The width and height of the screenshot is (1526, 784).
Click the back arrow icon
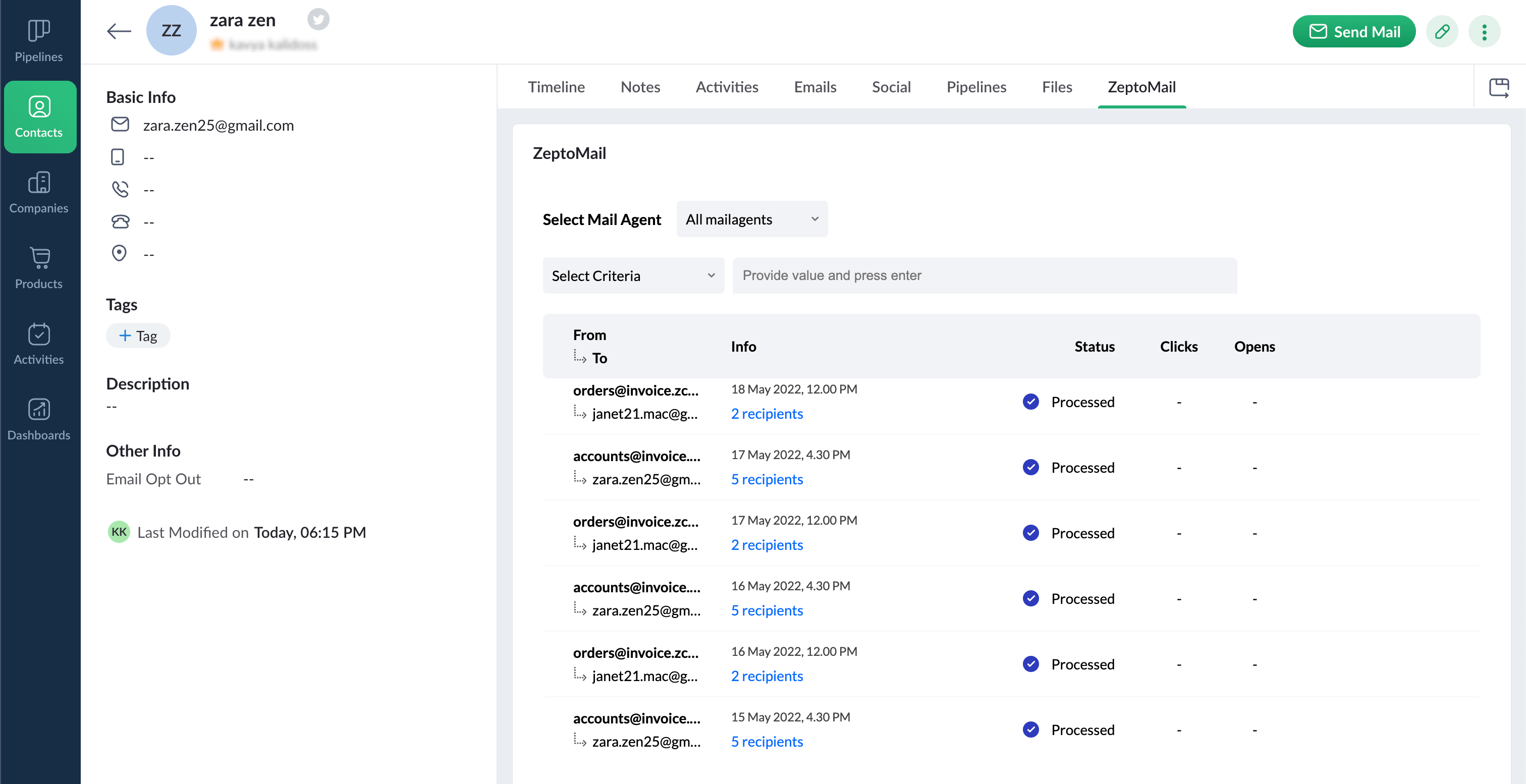(x=119, y=31)
